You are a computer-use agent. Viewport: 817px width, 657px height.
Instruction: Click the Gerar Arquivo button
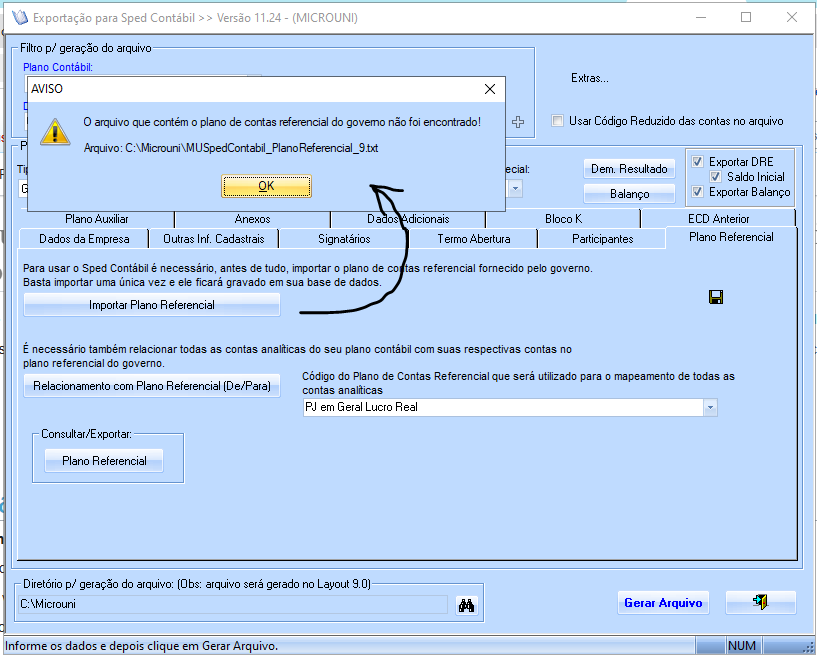pyautogui.click(x=663, y=603)
